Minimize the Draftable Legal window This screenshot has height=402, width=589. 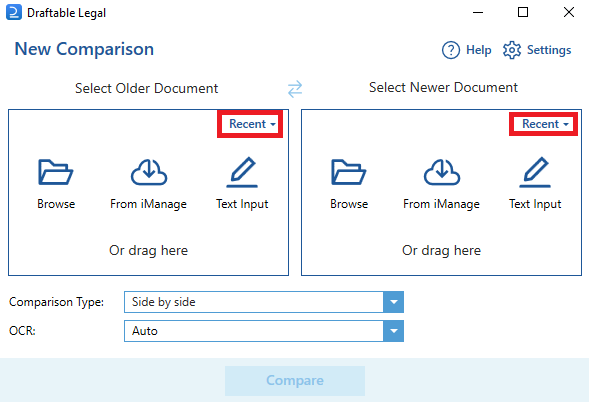click(x=478, y=12)
